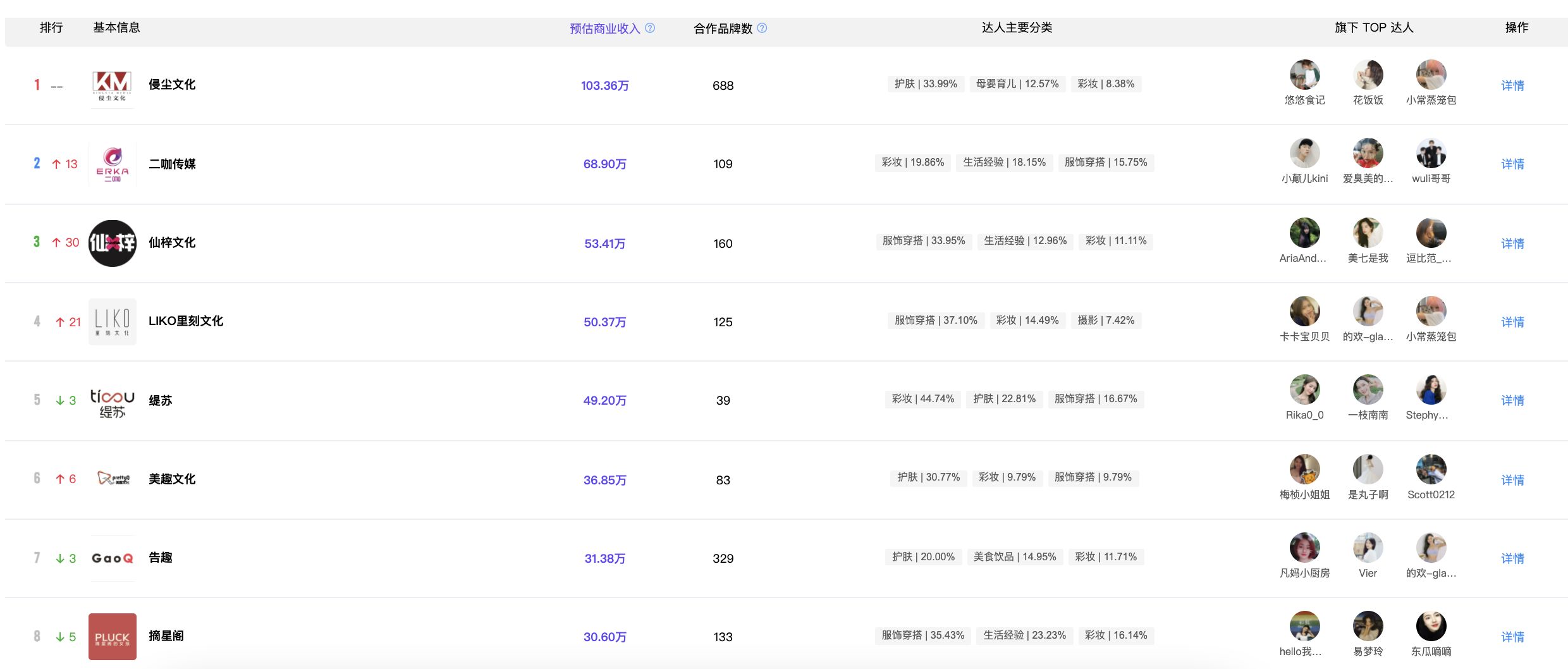The width and height of the screenshot is (1568, 669).
Task: Sort by 预估商业收入 column header
Action: tap(605, 28)
